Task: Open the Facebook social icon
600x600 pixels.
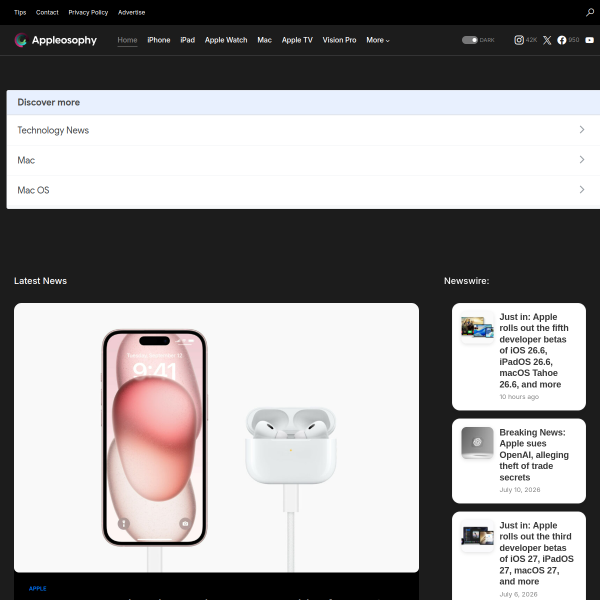Action: (x=561, y=40)
